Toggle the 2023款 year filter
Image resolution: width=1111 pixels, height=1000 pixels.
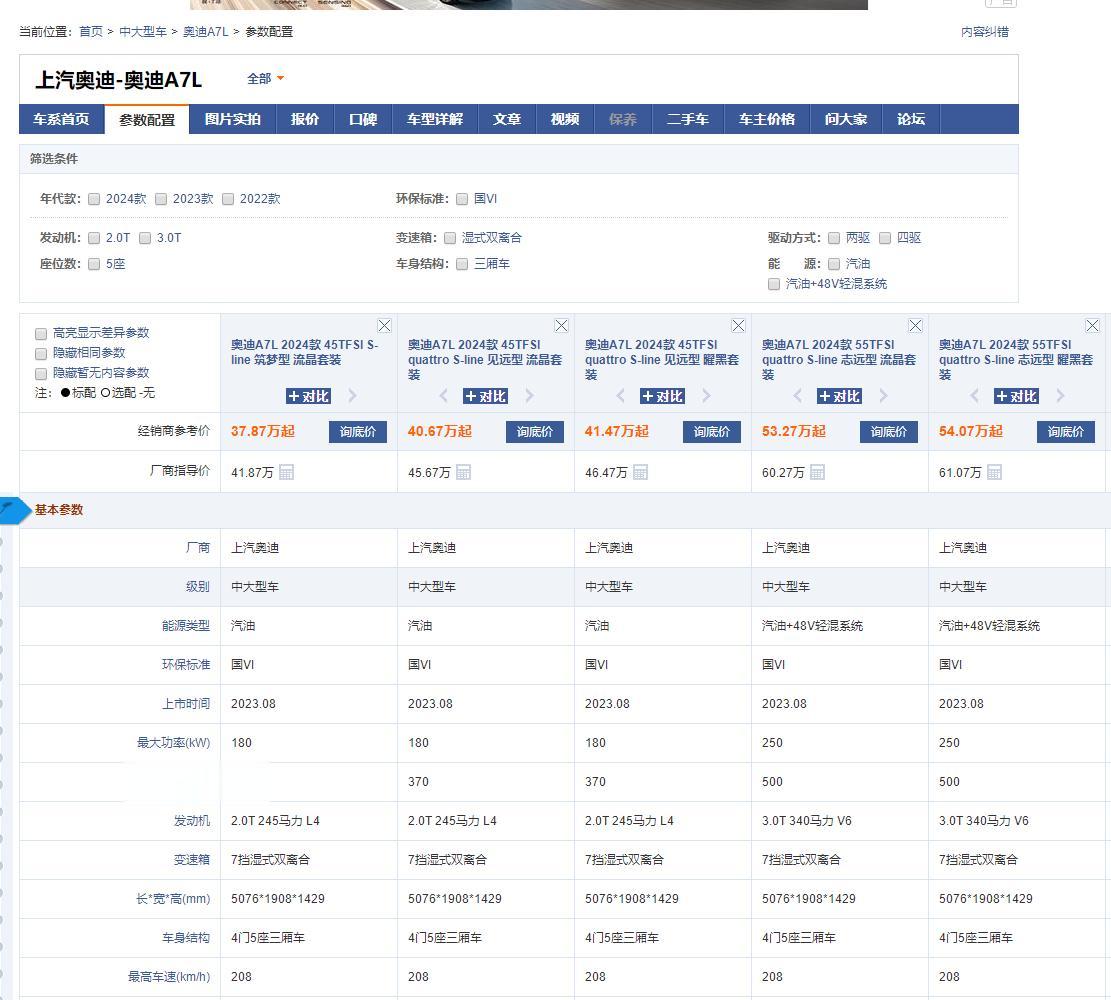tap(161, 199)
